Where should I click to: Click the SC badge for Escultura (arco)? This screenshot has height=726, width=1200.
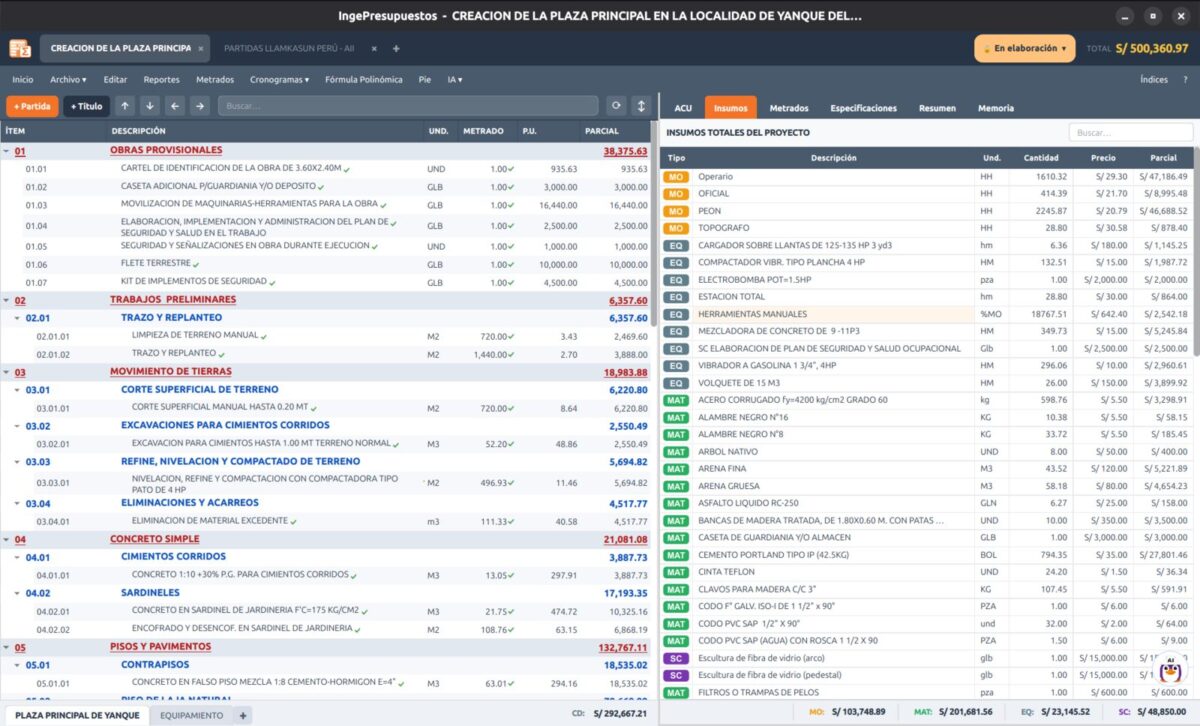tap(676, 658)
